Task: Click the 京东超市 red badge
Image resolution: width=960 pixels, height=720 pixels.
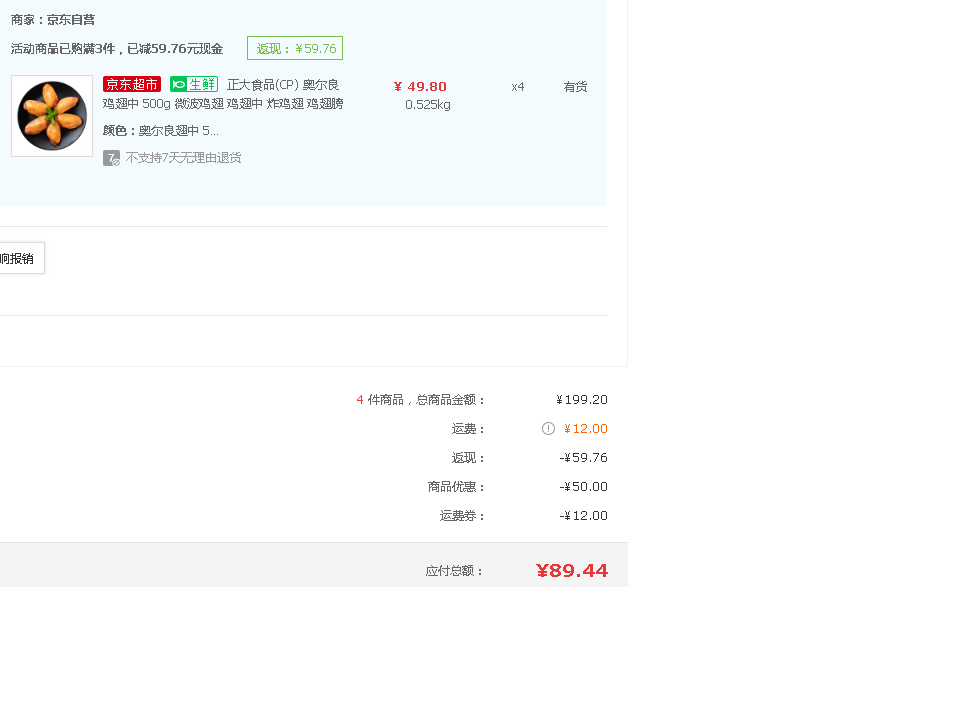Action: (x=132, y=84)
